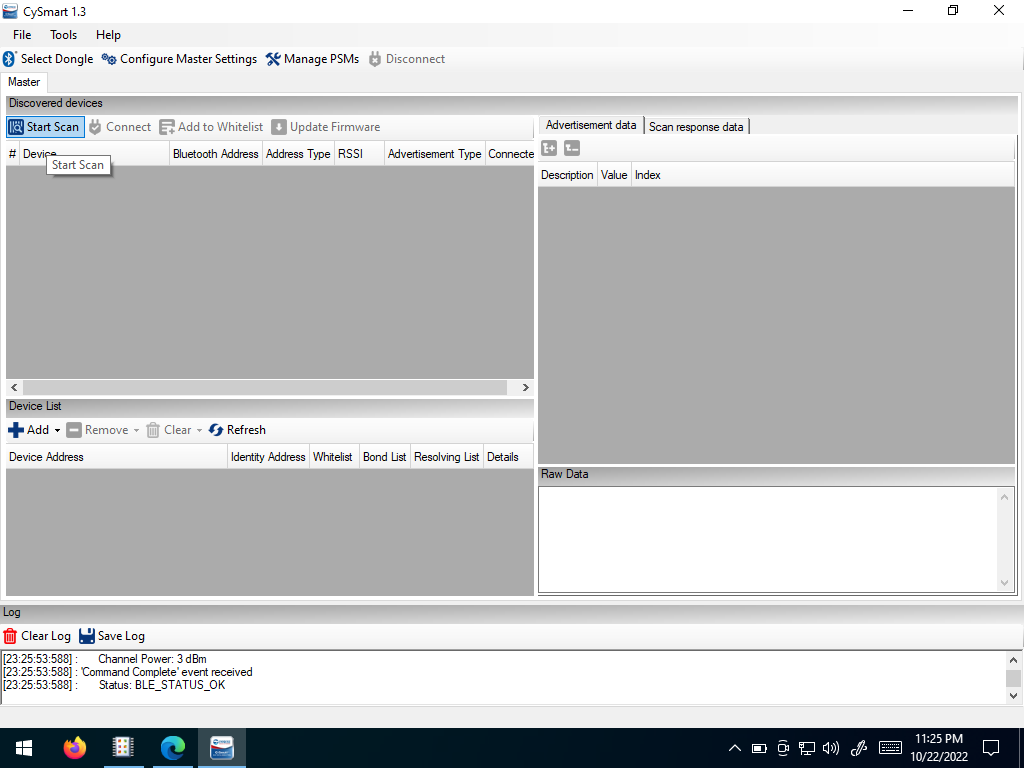
Task: Sort by Advertisement Type column
Action: point(434,154)
